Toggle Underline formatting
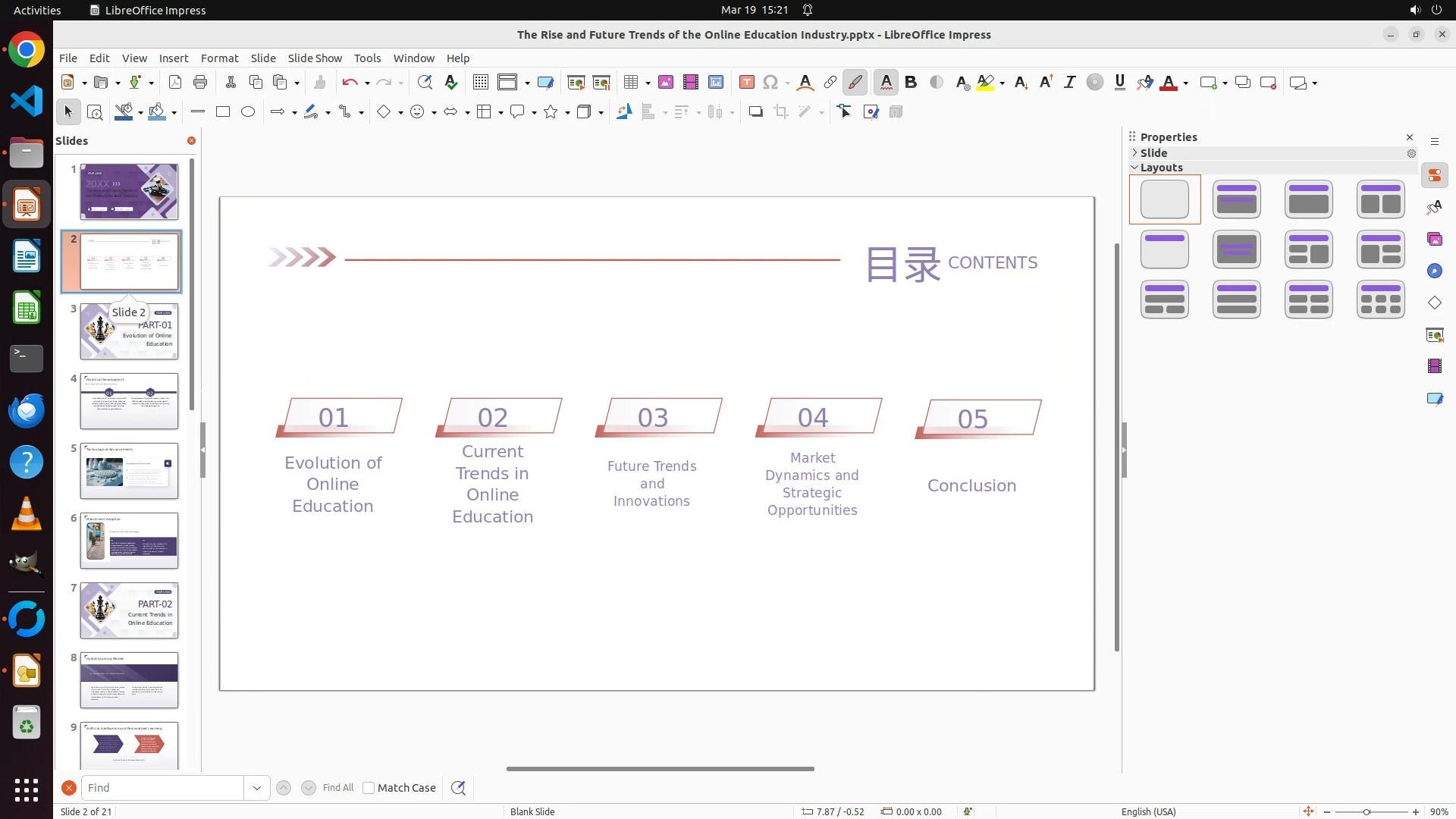Image resolution: width=1456 pixels, height=819 pixels. tap(1119, 83)
